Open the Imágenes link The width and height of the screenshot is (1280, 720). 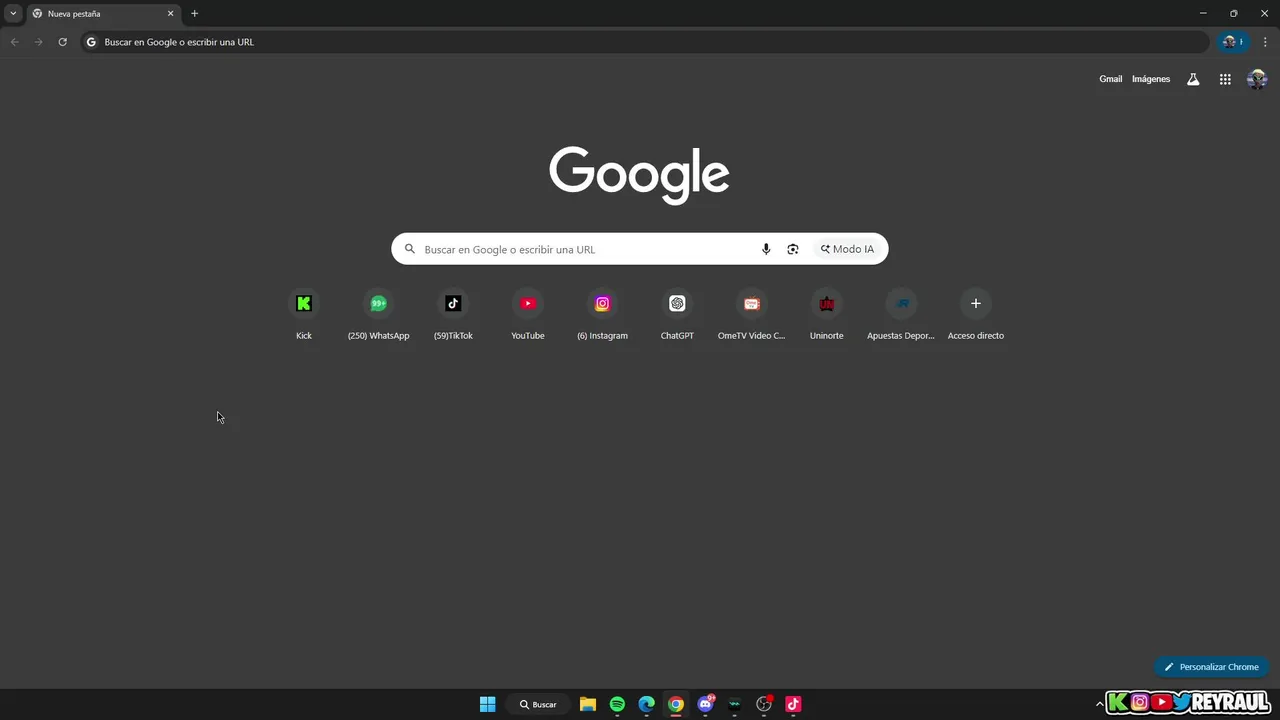point(1151,79)
